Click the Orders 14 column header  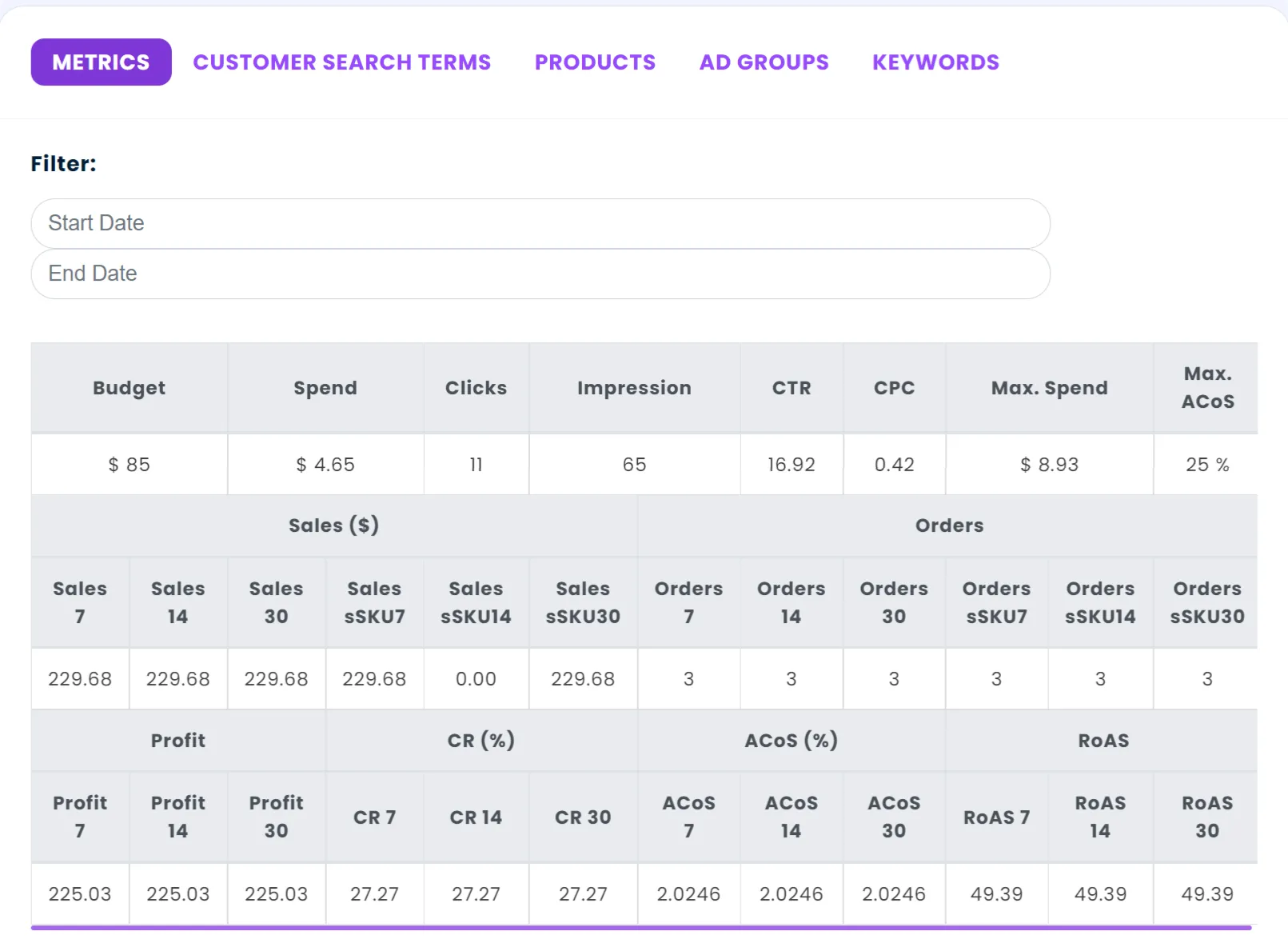(x=792, y=602)
